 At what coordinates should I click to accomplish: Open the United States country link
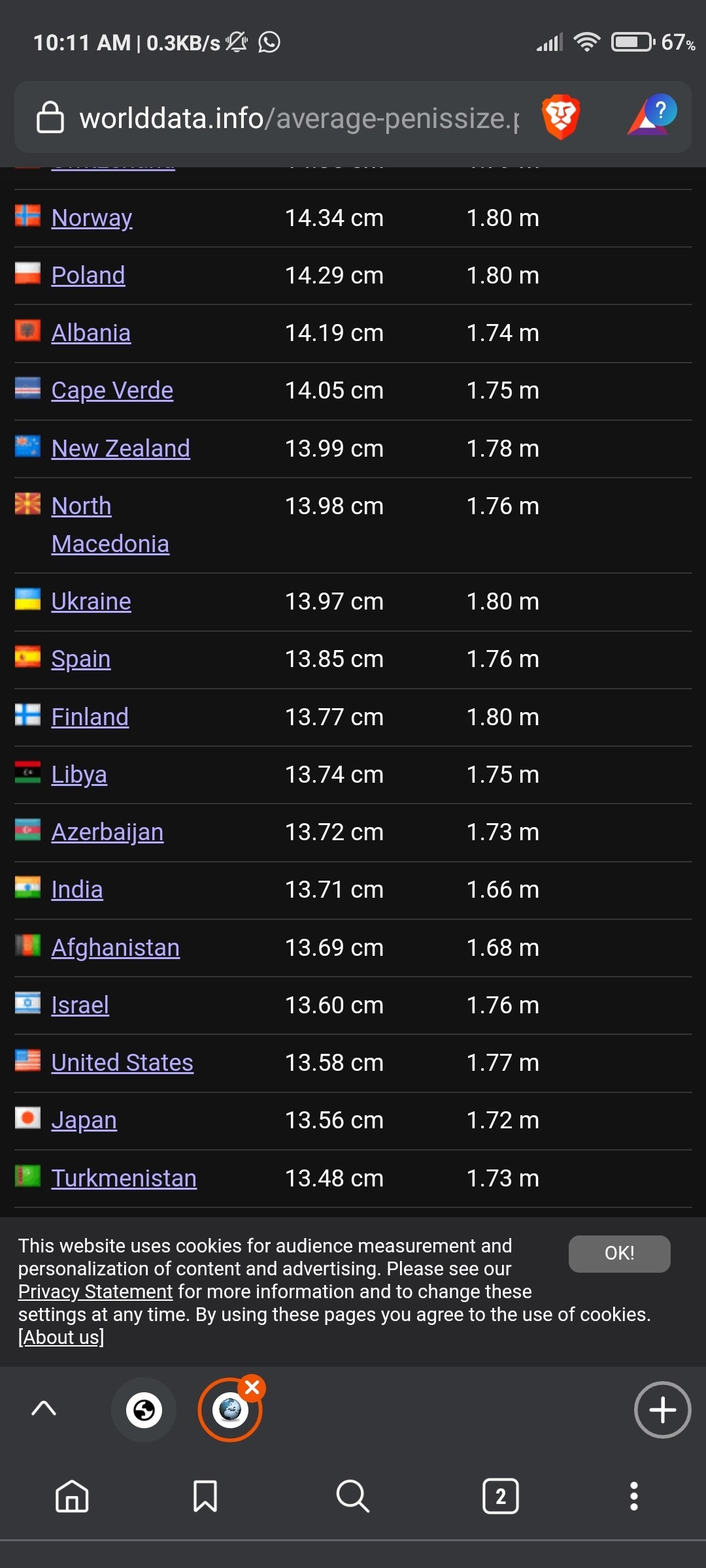[122, 1062]
